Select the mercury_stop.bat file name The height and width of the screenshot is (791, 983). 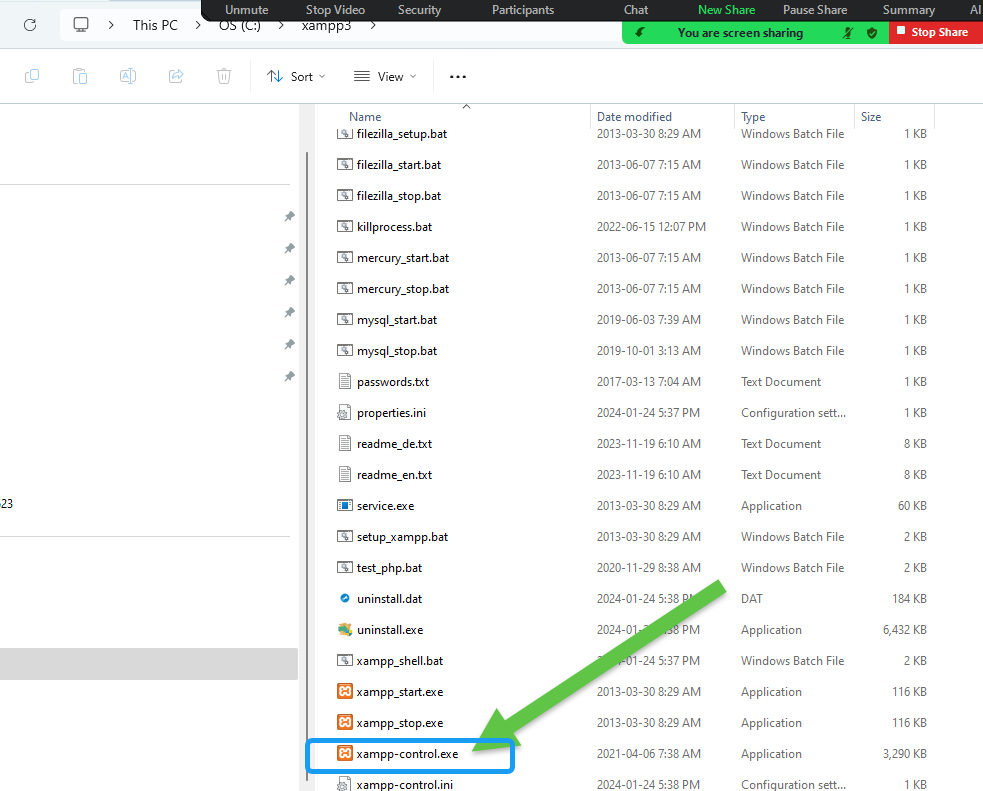pyautogui.click(x=402, y=288)
